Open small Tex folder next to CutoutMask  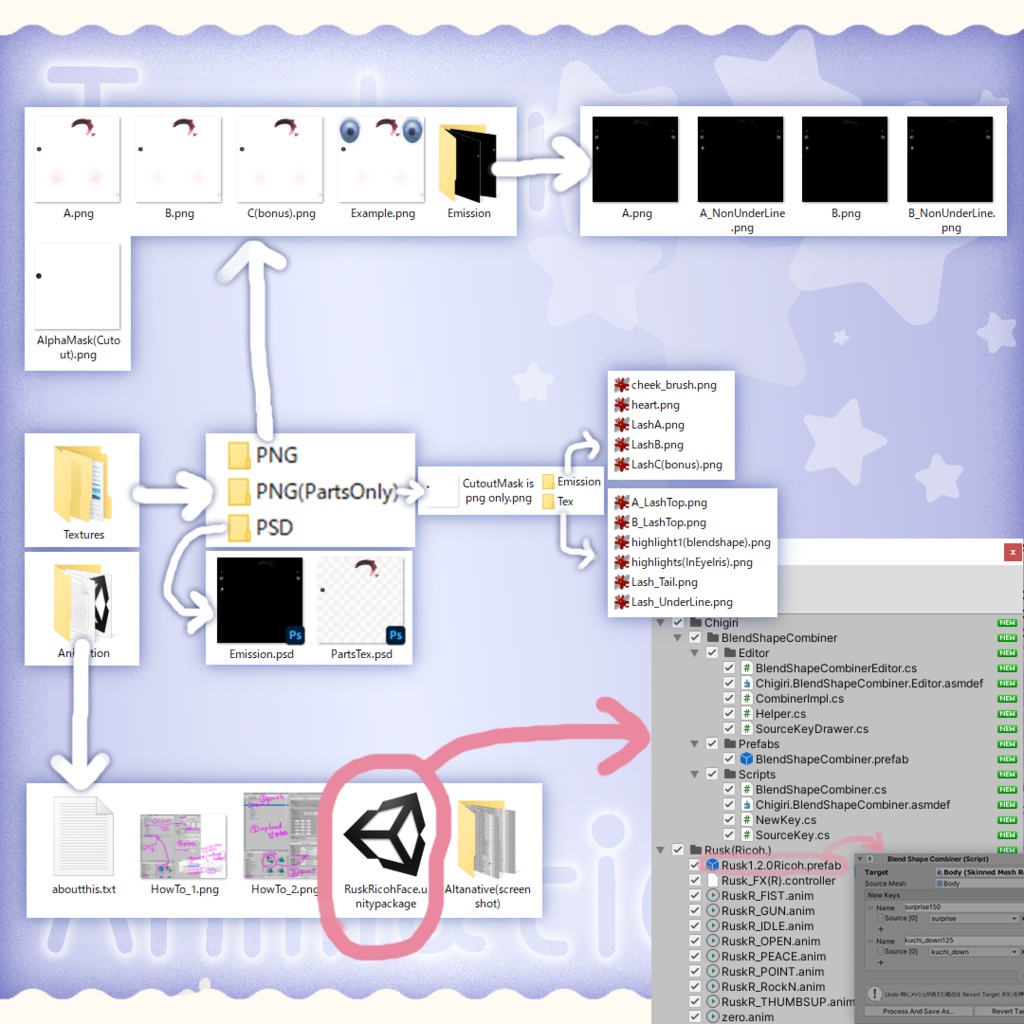click(548, 502)
